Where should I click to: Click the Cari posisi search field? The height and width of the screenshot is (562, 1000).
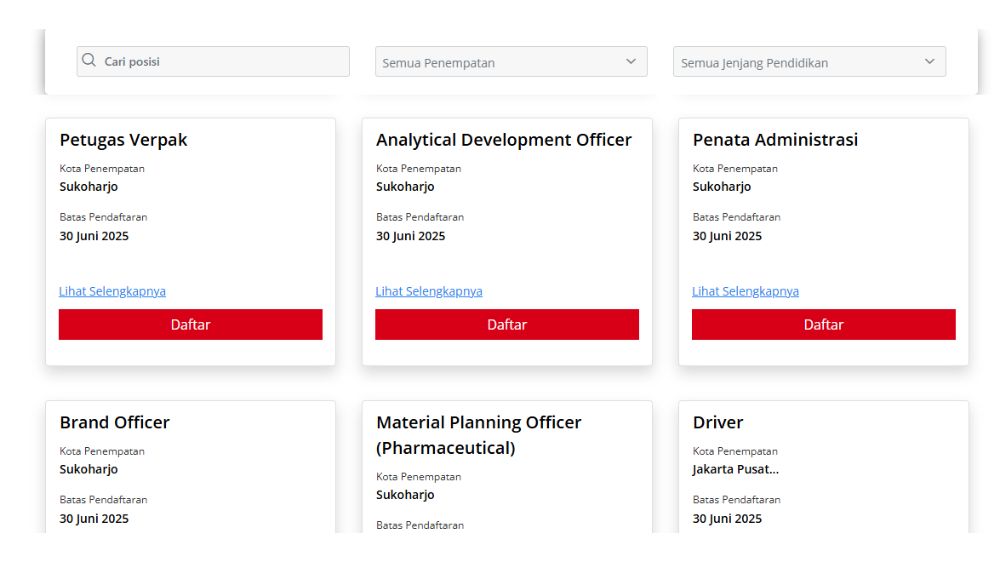(224, 62)
